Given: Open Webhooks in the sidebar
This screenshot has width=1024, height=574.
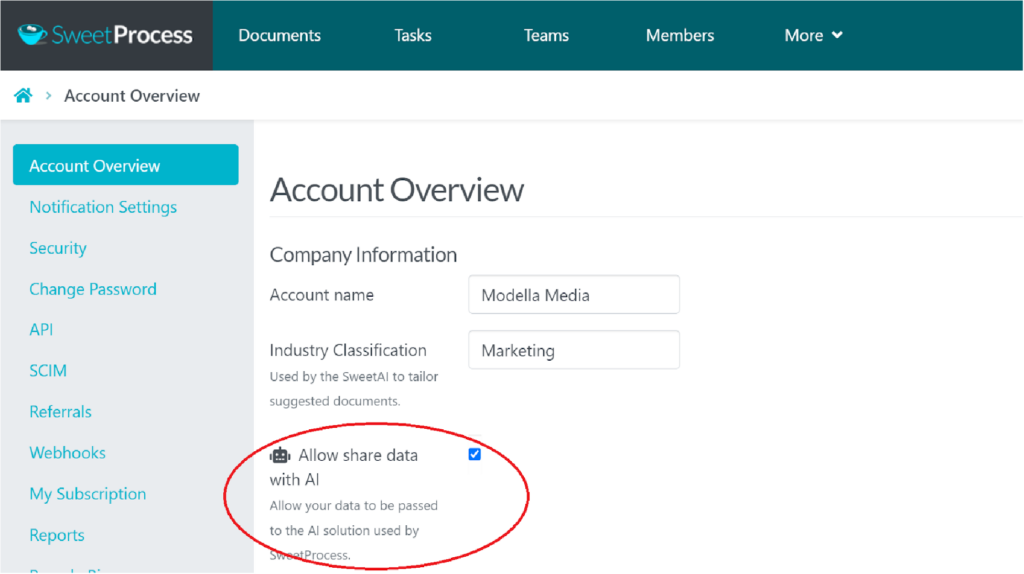Looking at the screenshot, I should coord(67,453).
